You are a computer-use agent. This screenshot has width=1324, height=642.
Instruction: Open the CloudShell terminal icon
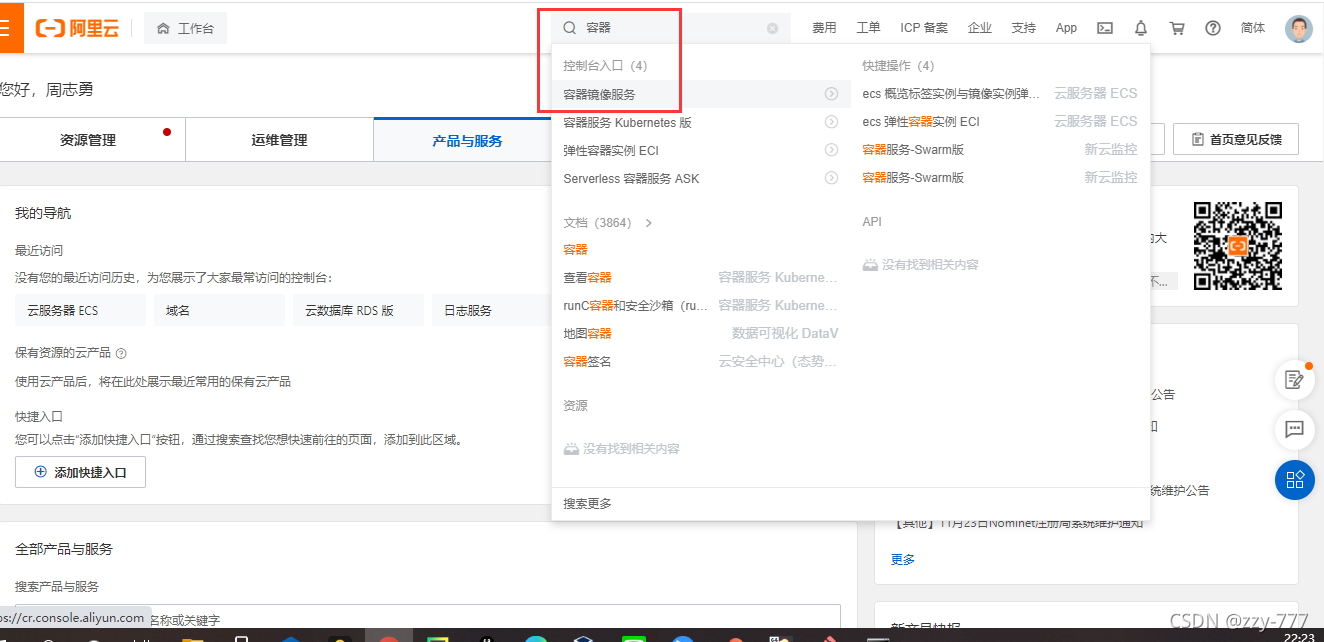click(x=1104, y=28)
